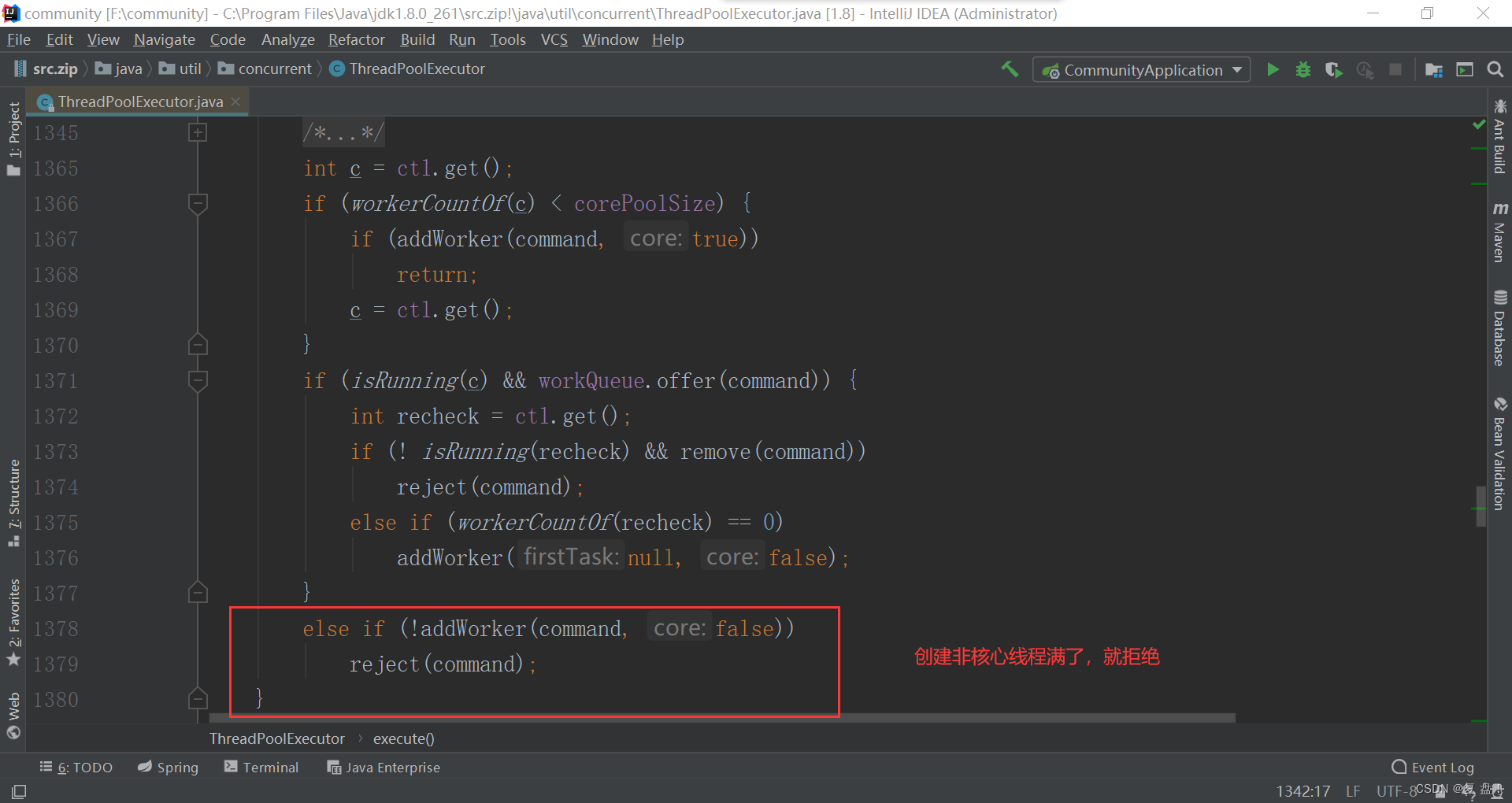The width and height of the screenshot is (1512, 803).
Task: Open the Refactor menu
Action: tap(357, 39)
